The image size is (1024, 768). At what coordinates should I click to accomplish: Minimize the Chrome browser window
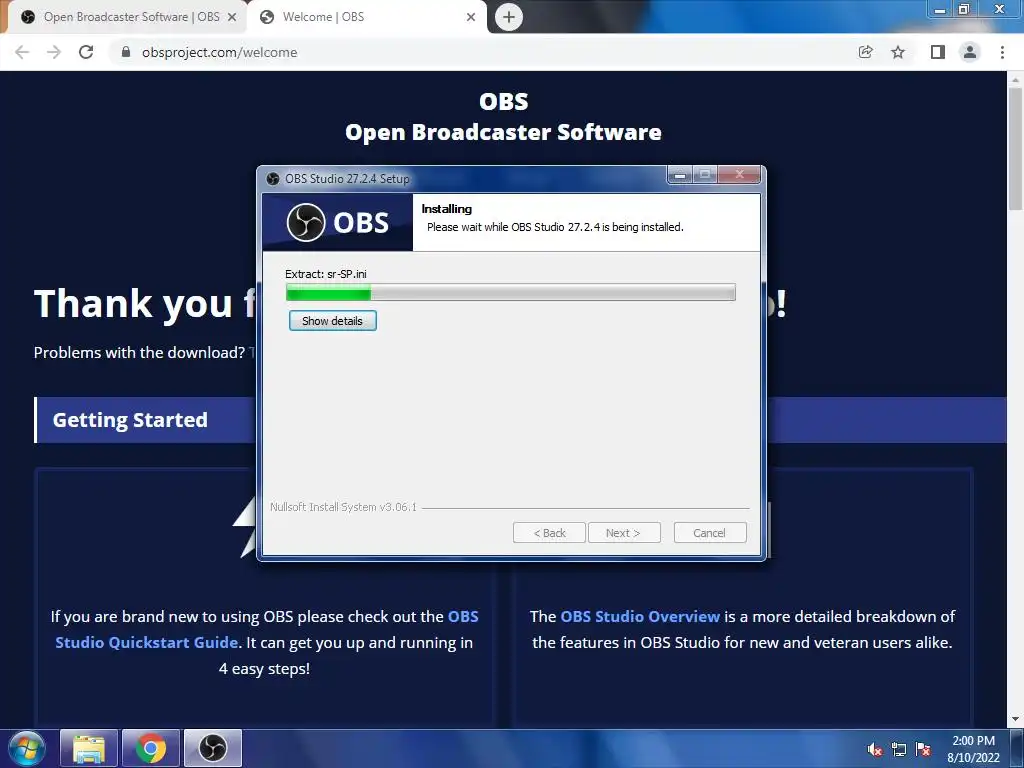940,9
